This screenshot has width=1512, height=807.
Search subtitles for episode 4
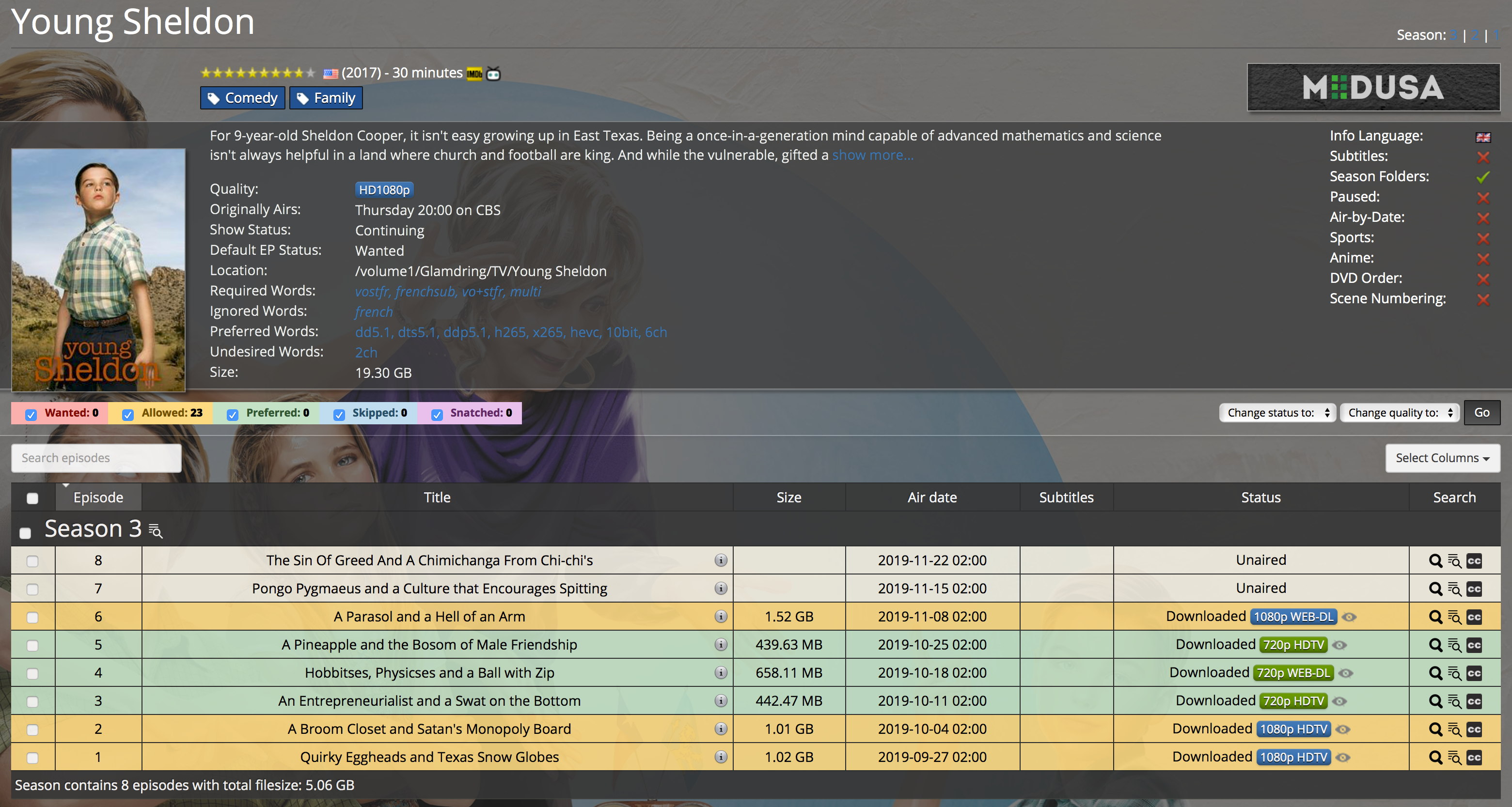click(x=1474, y=673)
